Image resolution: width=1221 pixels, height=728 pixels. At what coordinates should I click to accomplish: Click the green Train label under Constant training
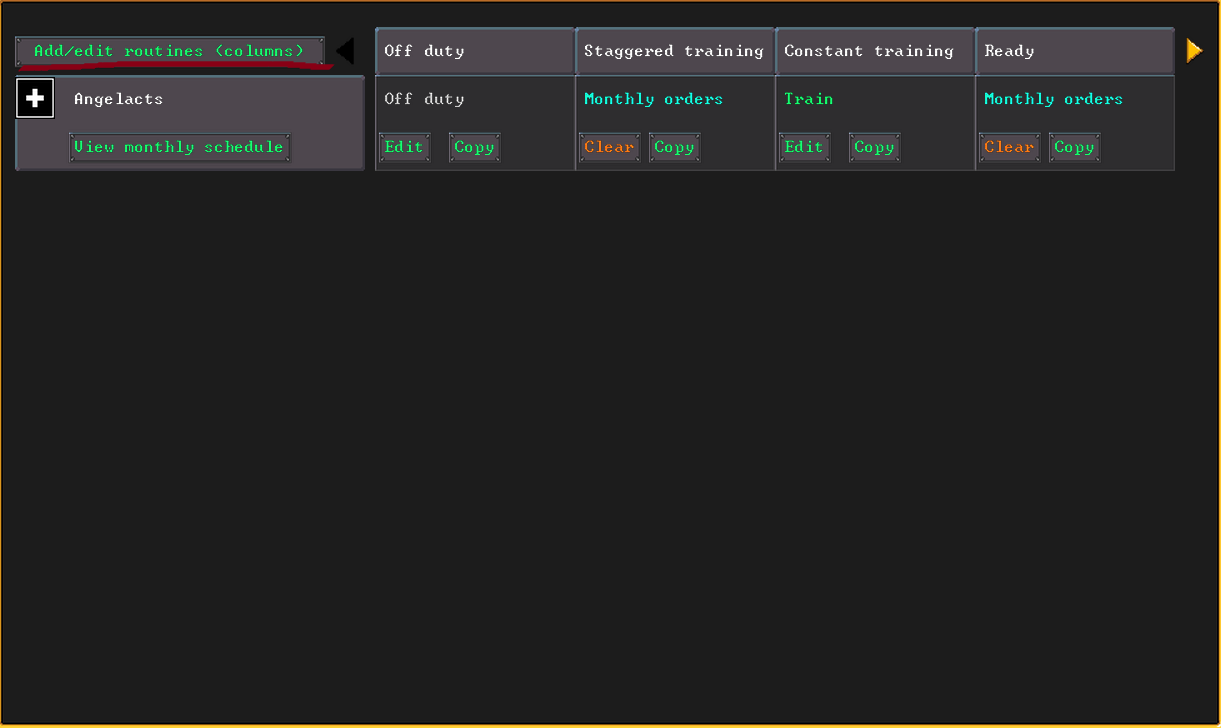click(809, 99)
